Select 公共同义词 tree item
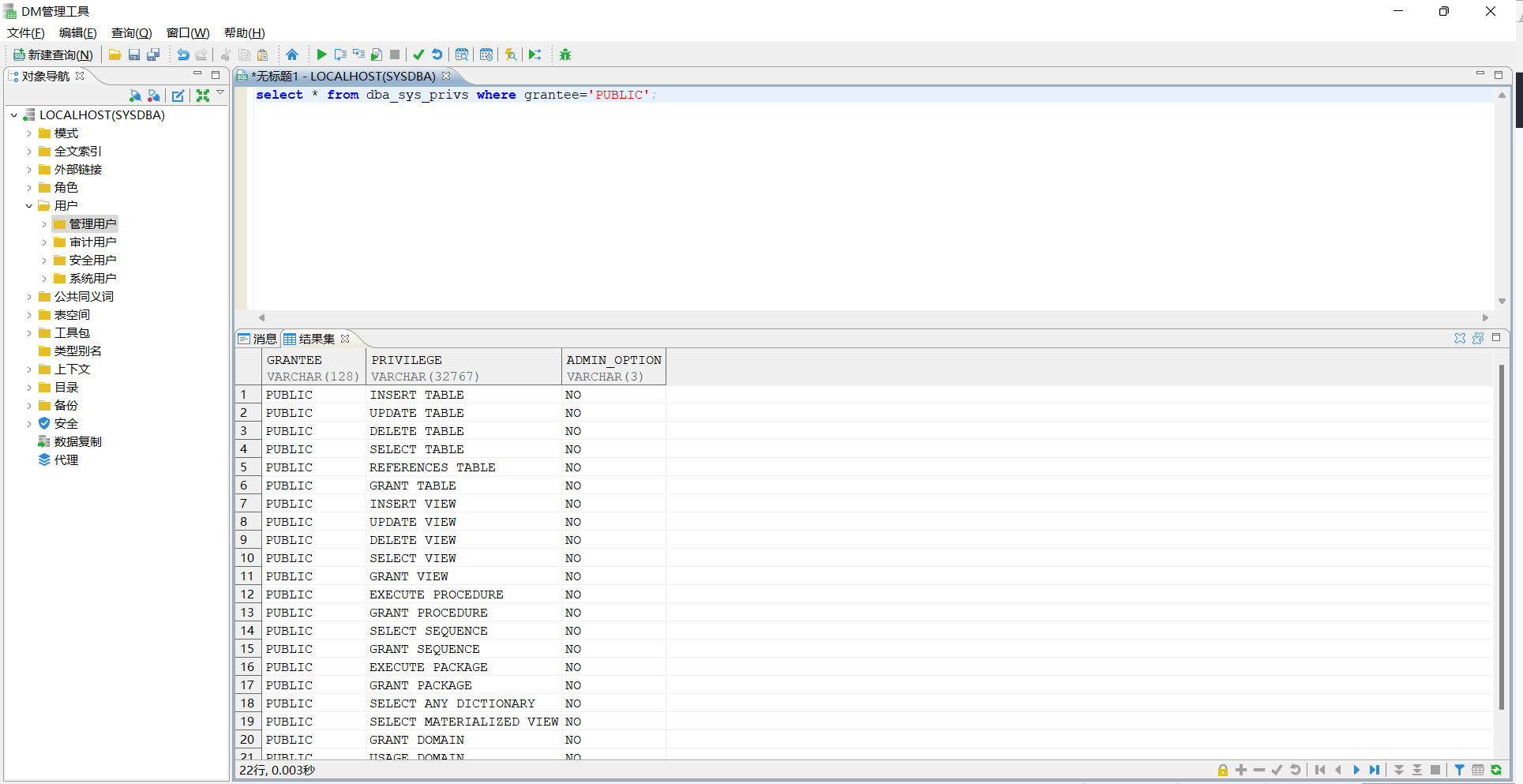This screenshot has height=784, width=1523. [x=84, y=297]
